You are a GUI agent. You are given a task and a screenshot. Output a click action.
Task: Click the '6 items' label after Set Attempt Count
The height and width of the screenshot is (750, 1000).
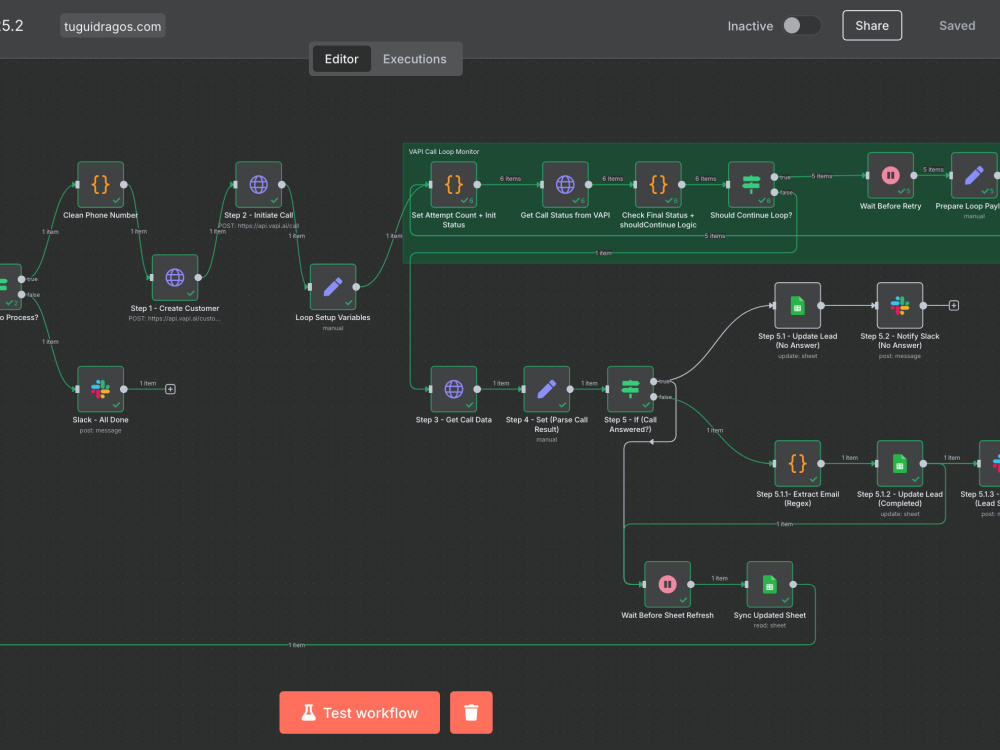click(x=510, y=179)
